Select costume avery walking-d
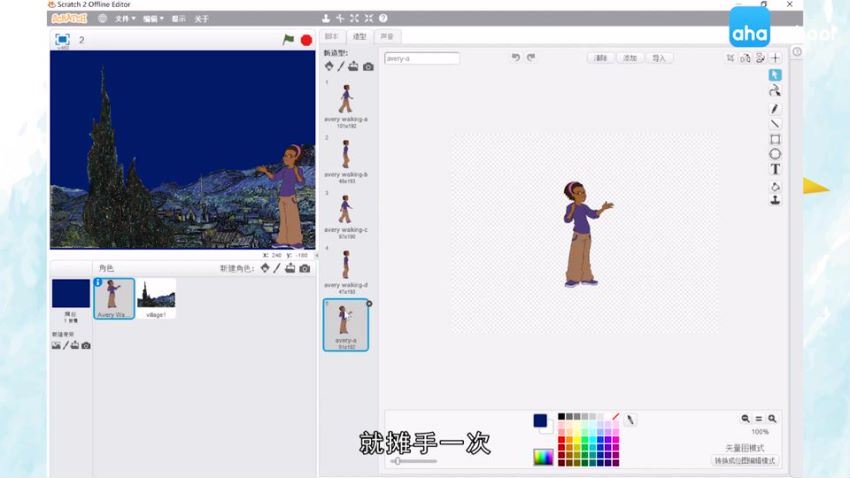The height and width of the screenshot is (478, 850). [x=346, y=270]
